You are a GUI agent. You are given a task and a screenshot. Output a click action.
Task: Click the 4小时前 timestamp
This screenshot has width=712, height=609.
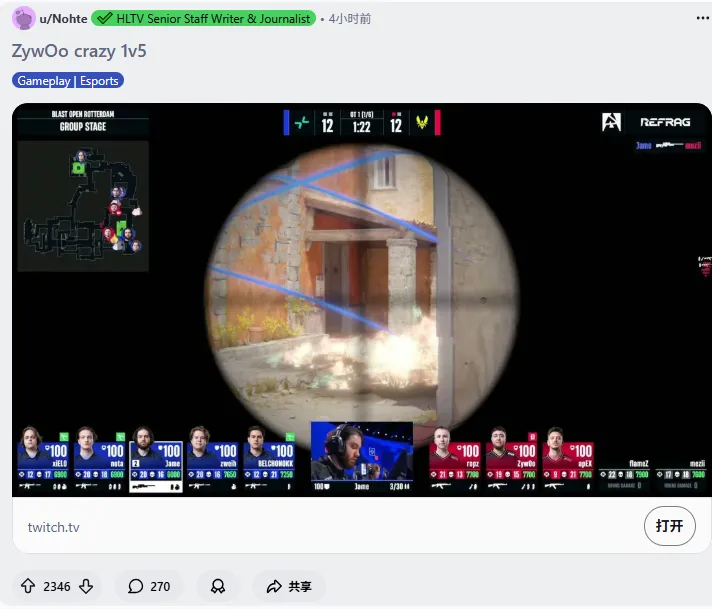click(x=350, y=18)
